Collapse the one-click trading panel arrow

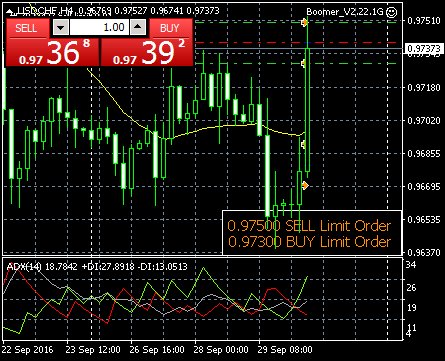click(x=11, y=12)
